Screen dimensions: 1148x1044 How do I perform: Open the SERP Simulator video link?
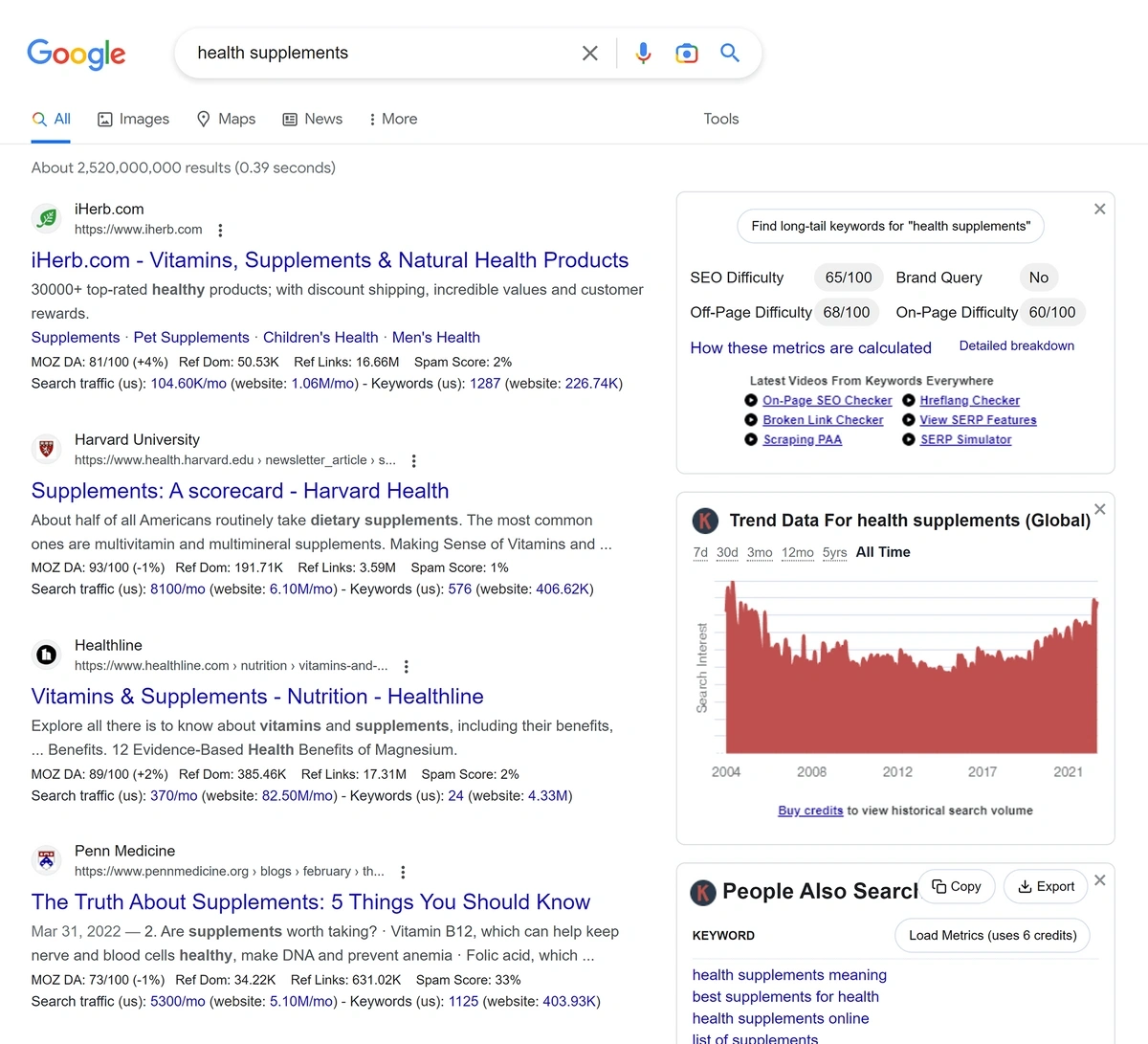coord(966,440)
